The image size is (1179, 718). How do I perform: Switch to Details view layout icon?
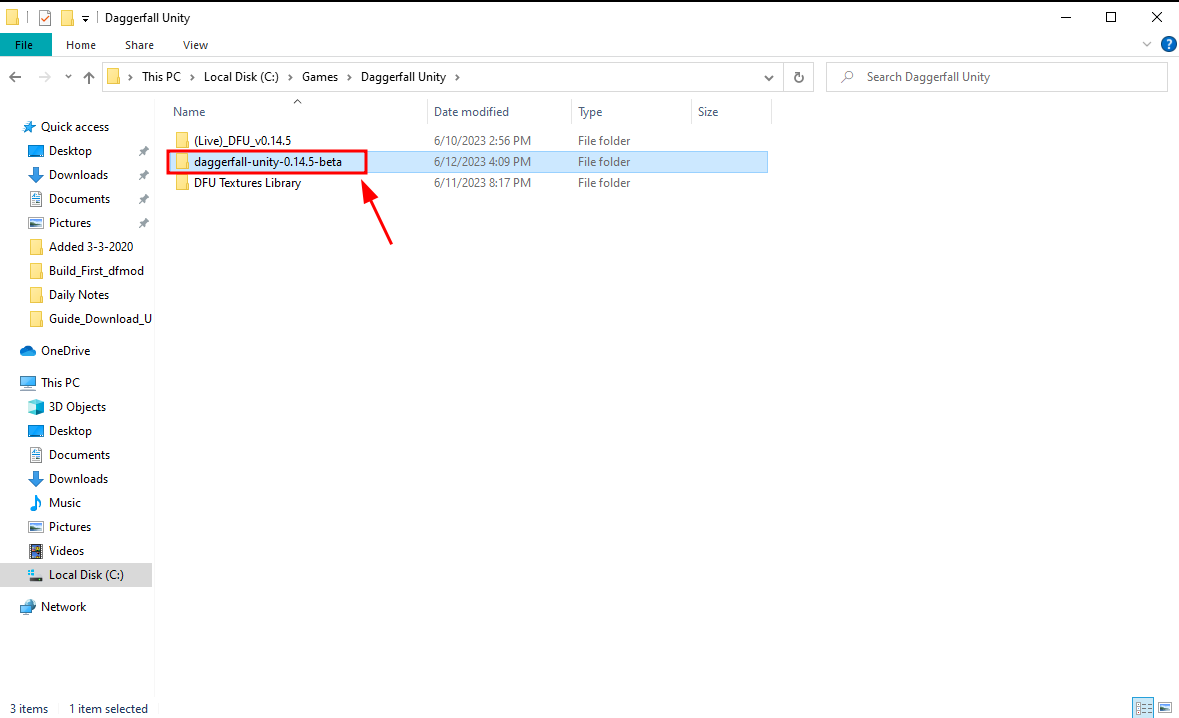point(1144,707)
